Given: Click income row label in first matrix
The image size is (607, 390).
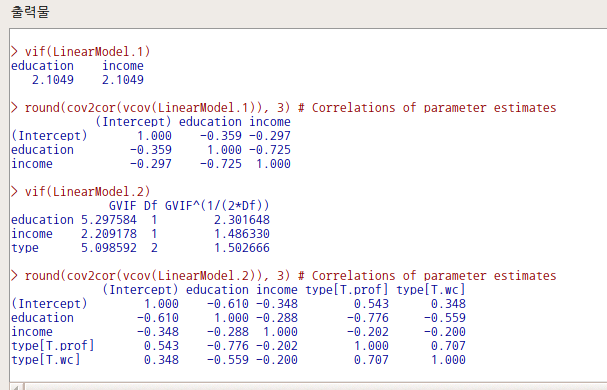Looking at the screenshot, I should point(32,164).
